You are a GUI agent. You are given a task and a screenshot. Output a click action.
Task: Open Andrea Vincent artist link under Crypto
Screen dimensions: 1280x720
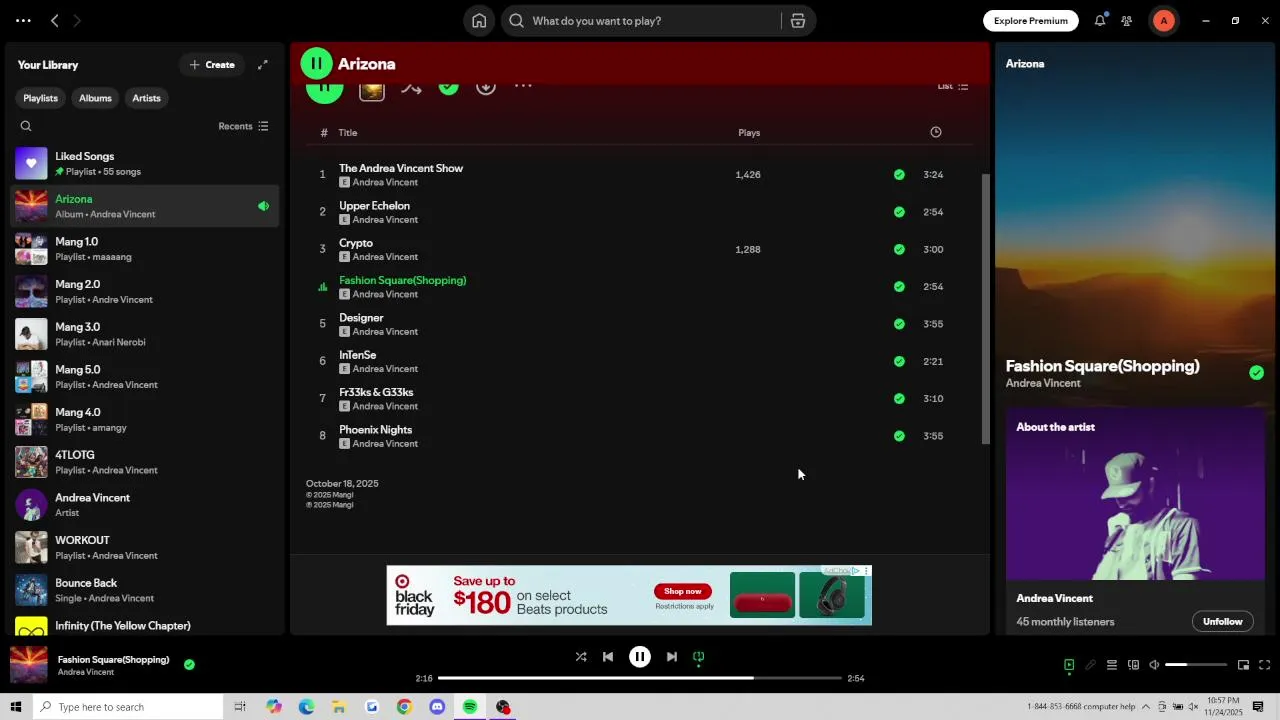tap(385, 257)
